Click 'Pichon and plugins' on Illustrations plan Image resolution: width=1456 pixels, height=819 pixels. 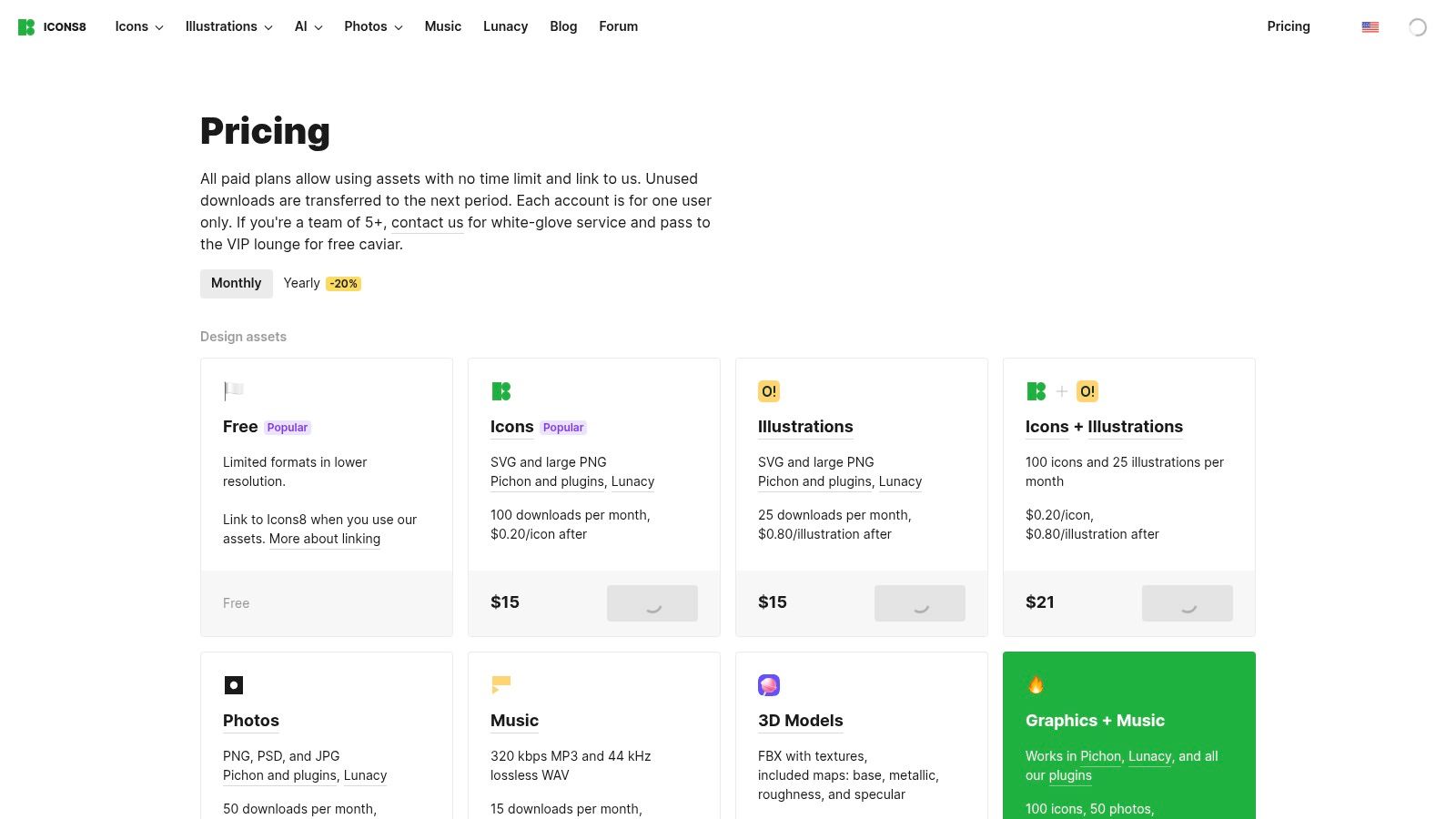tap(814, 481)
